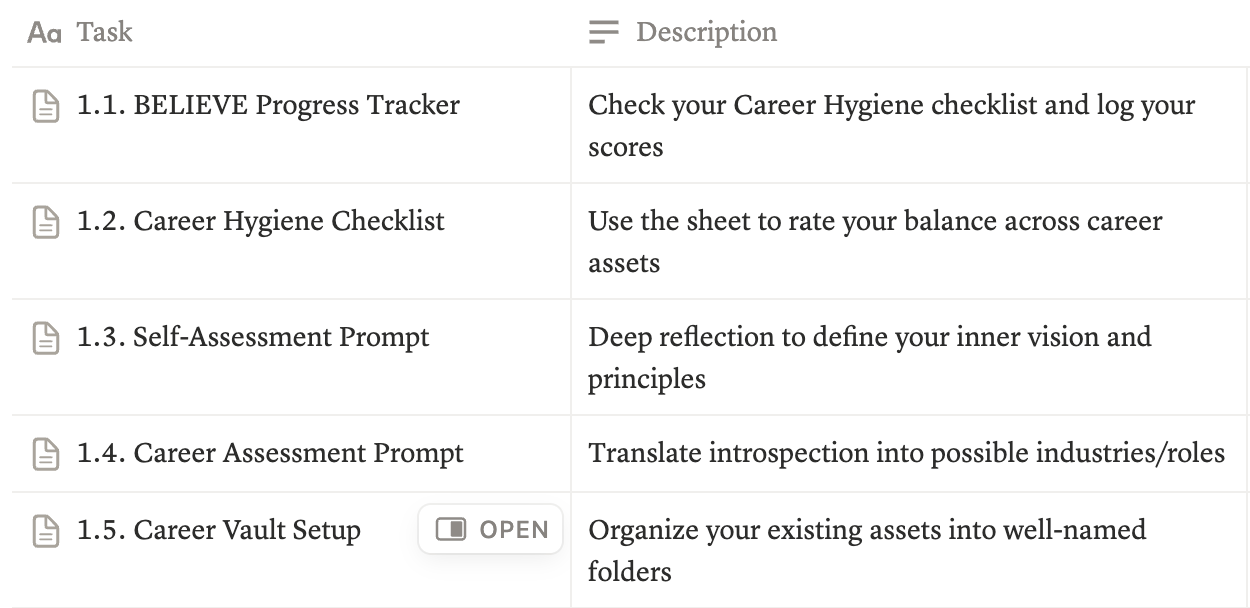
Task: Click the page icon beside Career Assessment Prompt
Action: click(46, 454)
